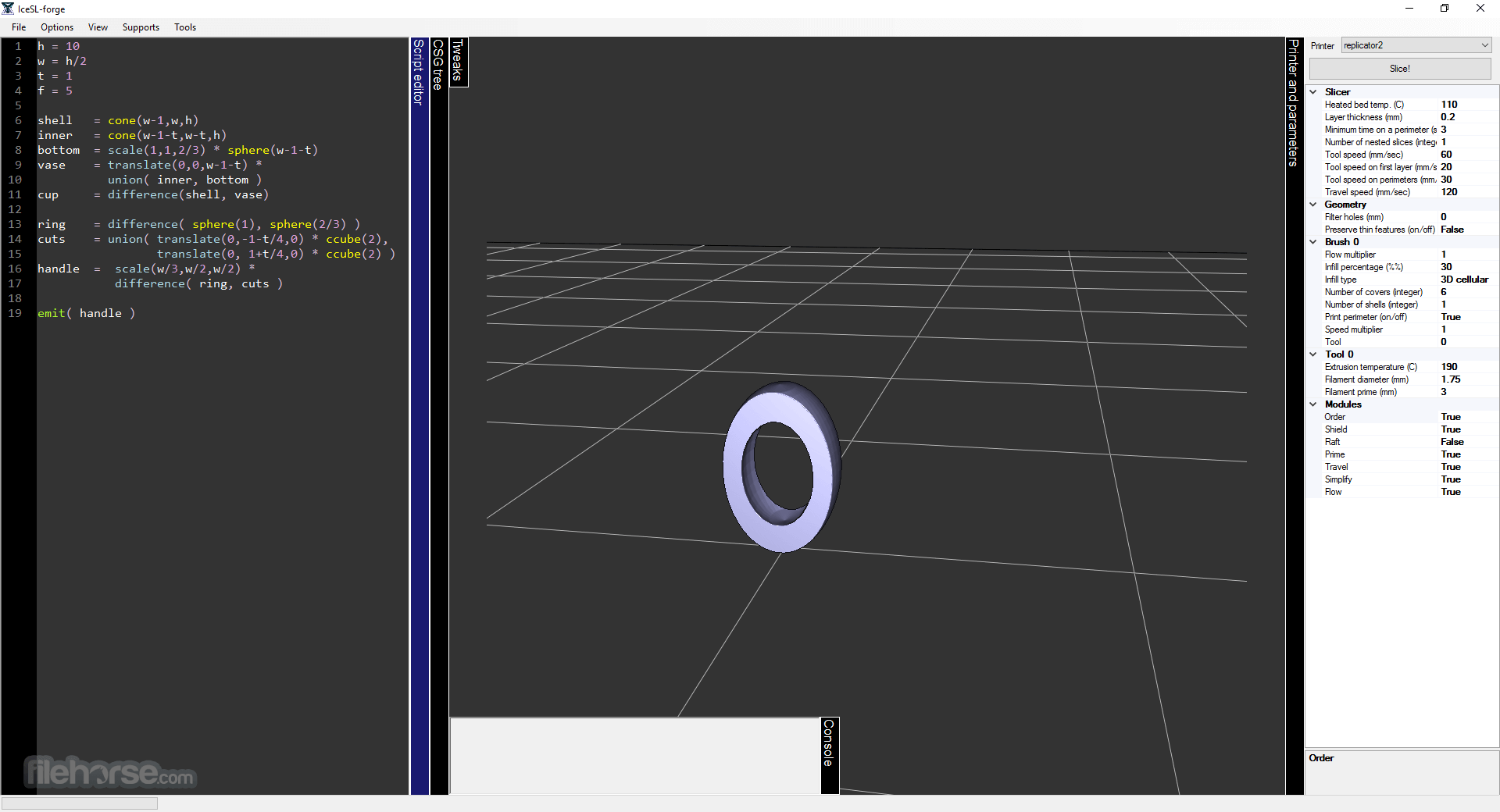The width and height of the screenshot is (1500, 812).
Task: Click the Tool speed value 60
Action: [1446, 155]
